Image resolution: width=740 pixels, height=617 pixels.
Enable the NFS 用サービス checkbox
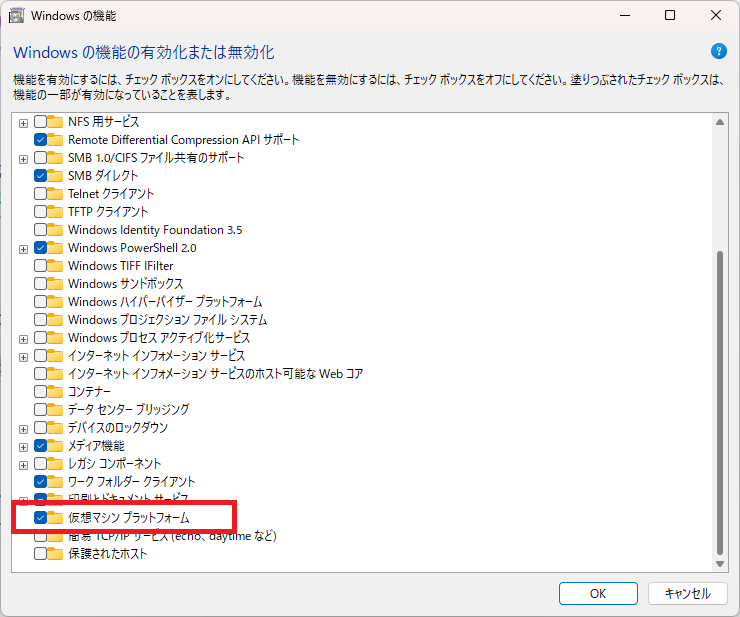[x=40, y=122]
